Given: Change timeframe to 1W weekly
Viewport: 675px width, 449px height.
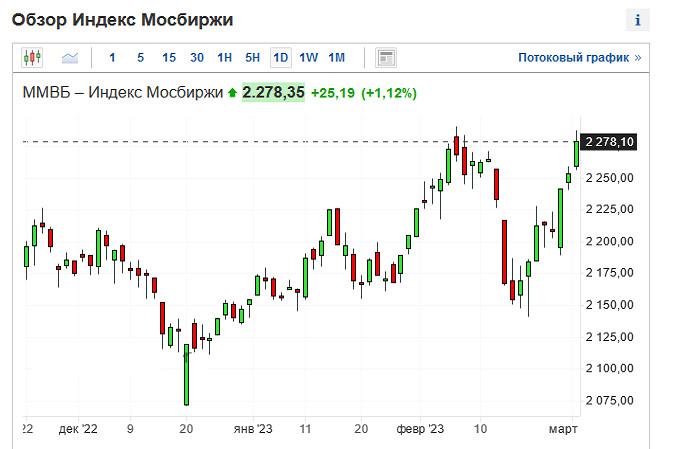Looking at the screenshot, I should [309, 58].
